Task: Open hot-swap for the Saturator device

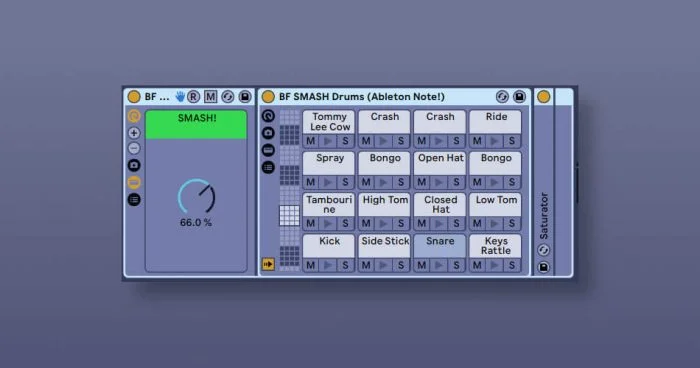Action: point(543,250)
